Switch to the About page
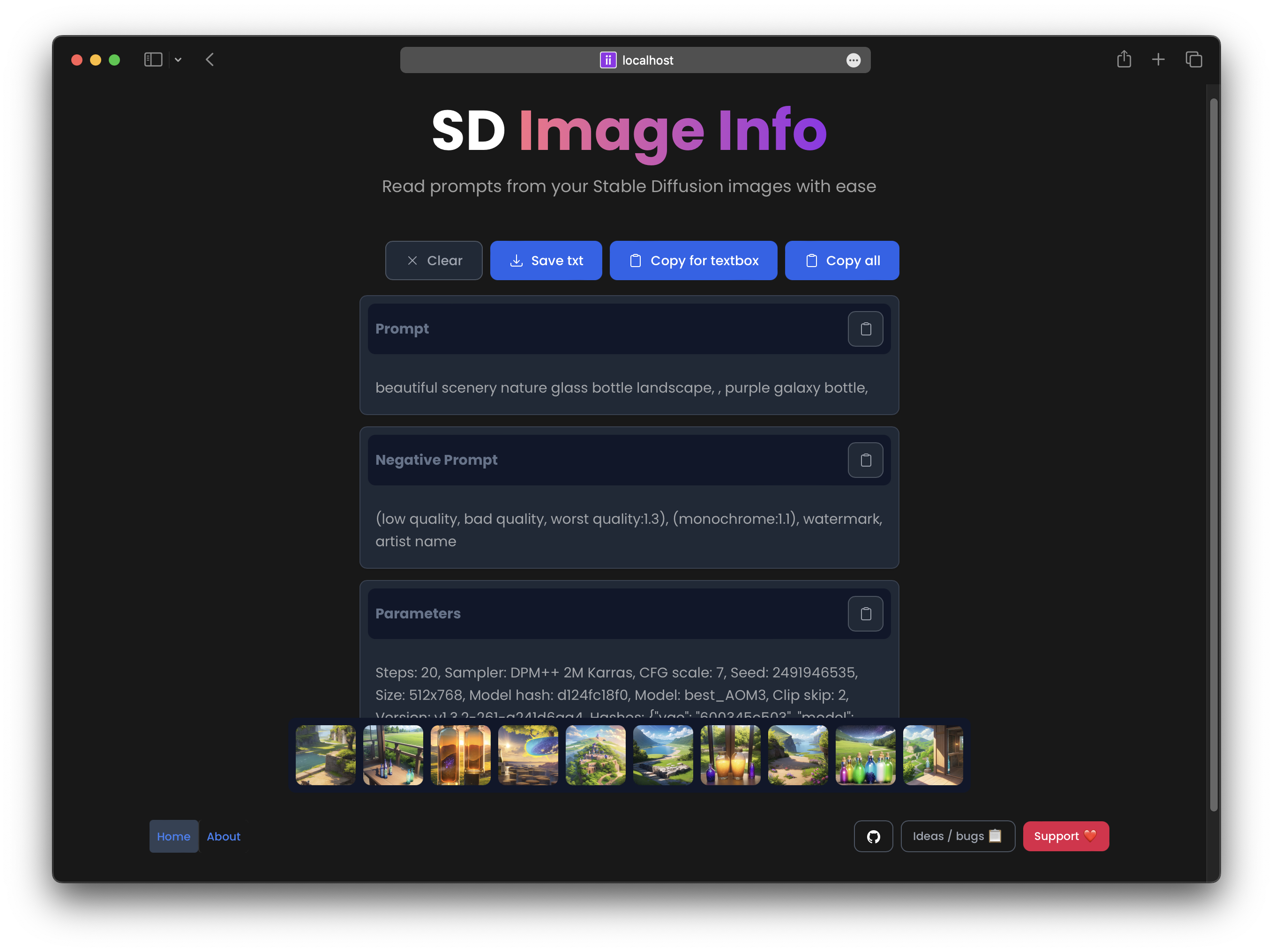The height and width of the screenshot is (952, 1273). click(223, 836)
